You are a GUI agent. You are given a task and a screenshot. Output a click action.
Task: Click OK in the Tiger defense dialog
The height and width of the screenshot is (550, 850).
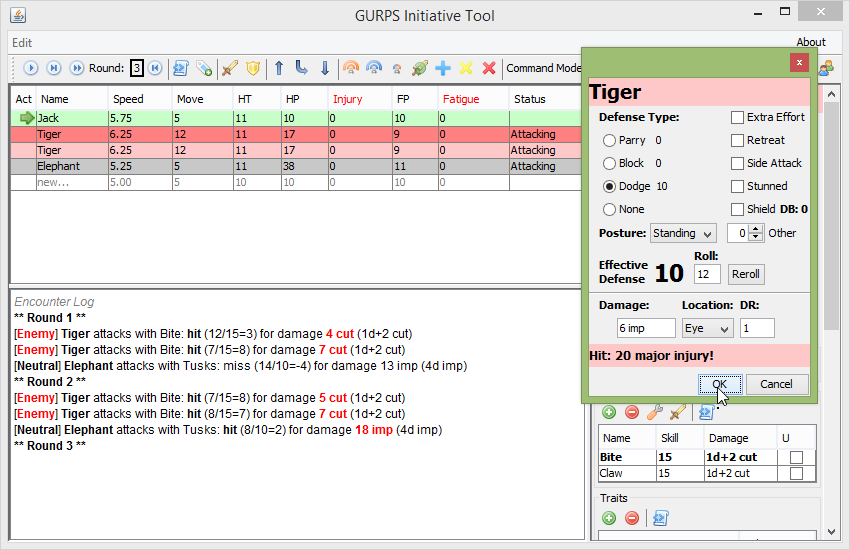click(720, 384)
